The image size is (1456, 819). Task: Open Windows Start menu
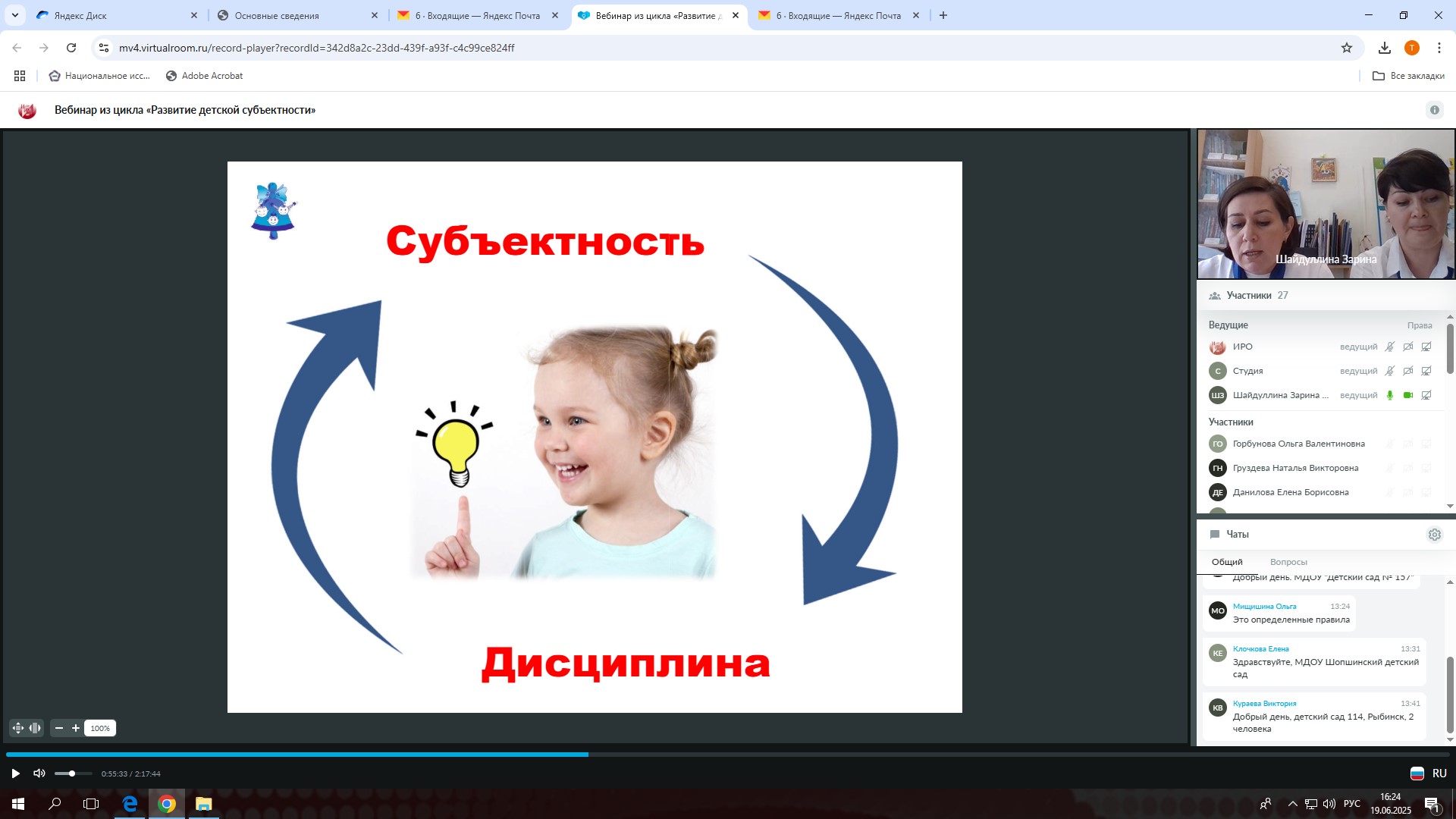coord(18,804)
